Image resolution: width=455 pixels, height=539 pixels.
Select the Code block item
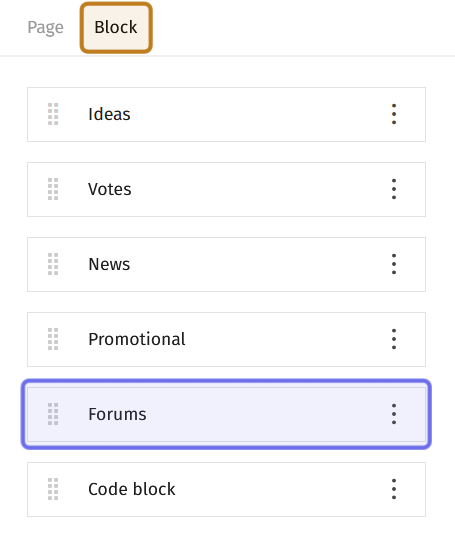pos(226,489)
